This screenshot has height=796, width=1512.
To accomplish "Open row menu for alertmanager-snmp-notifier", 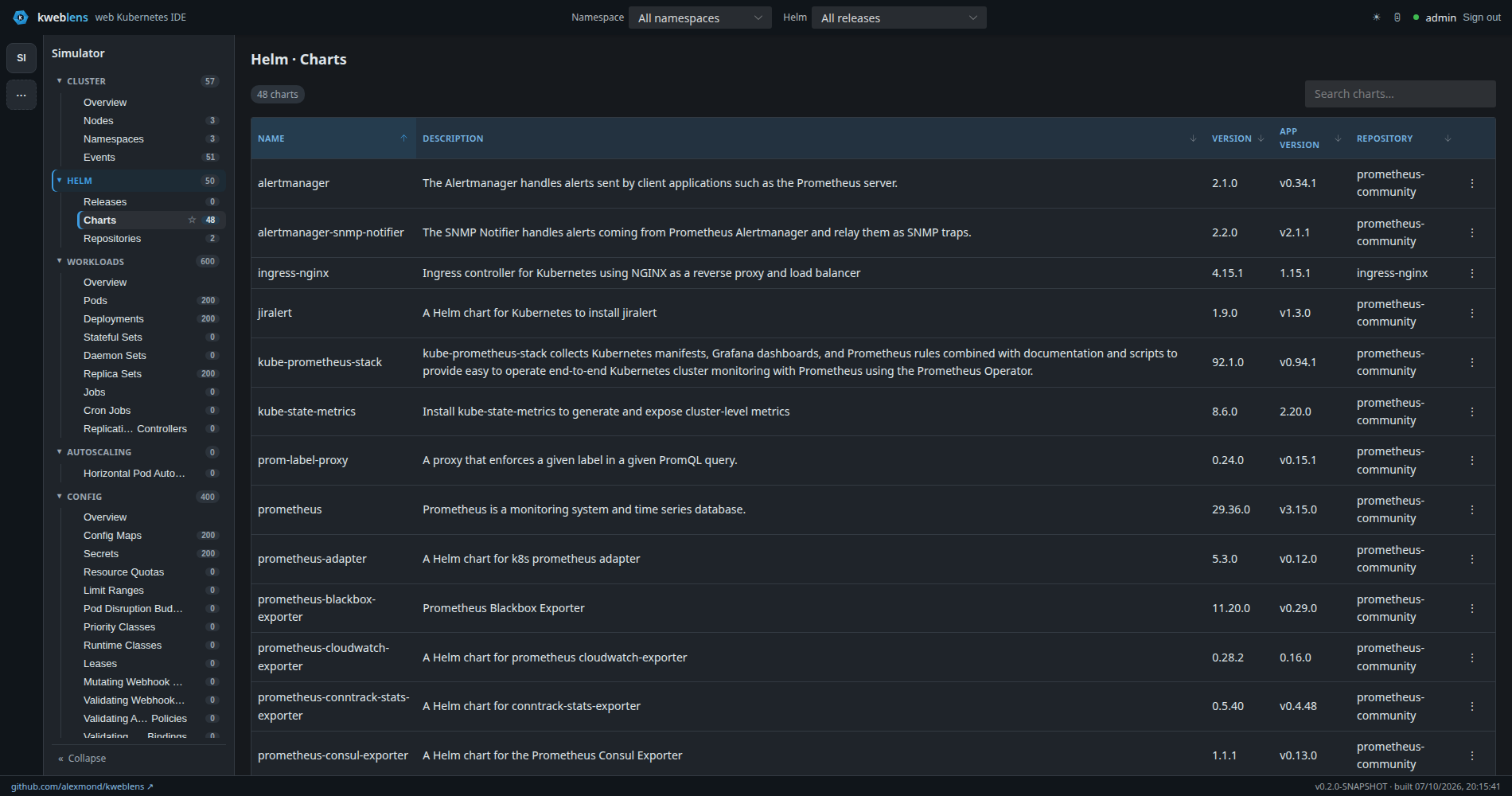I will [x=1472, y=232].
